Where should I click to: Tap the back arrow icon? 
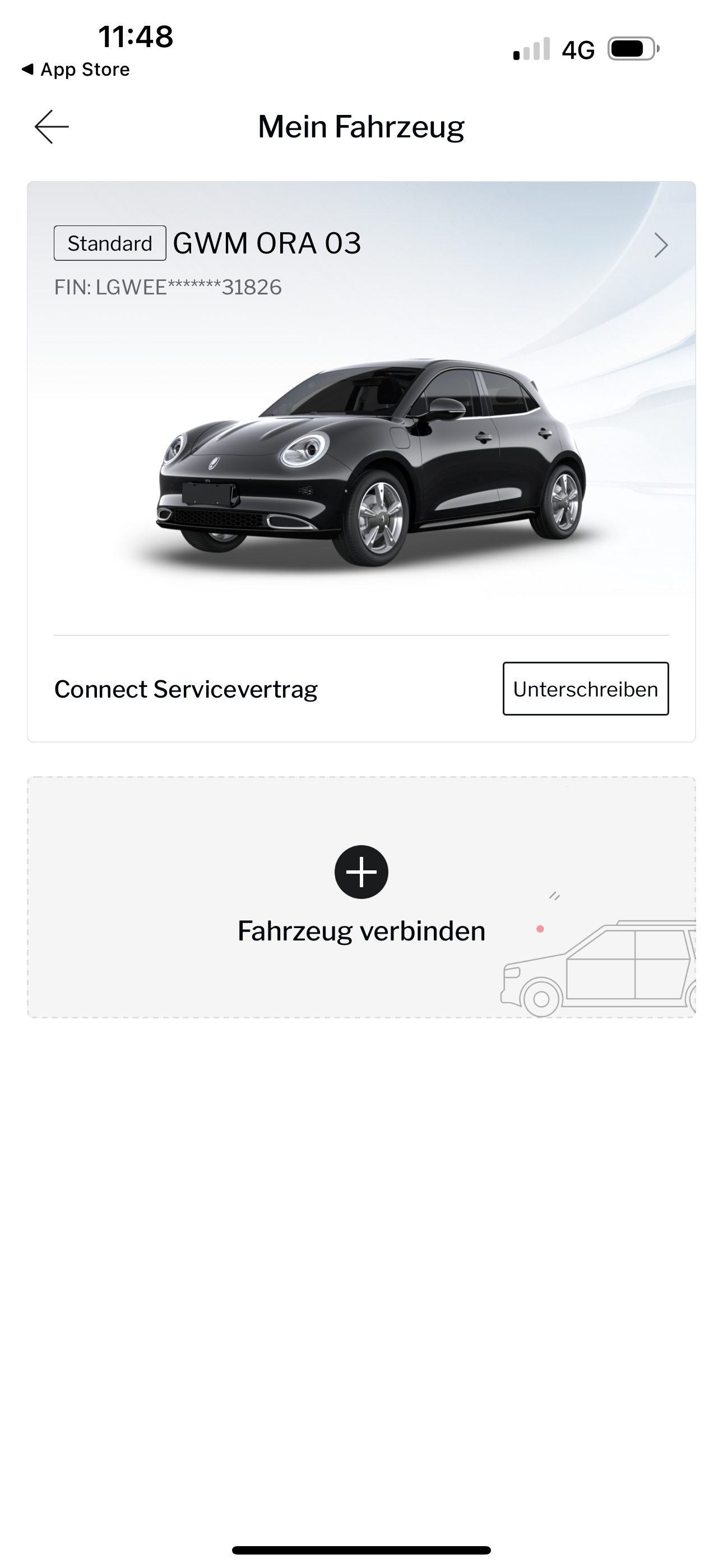coord(52,127)
